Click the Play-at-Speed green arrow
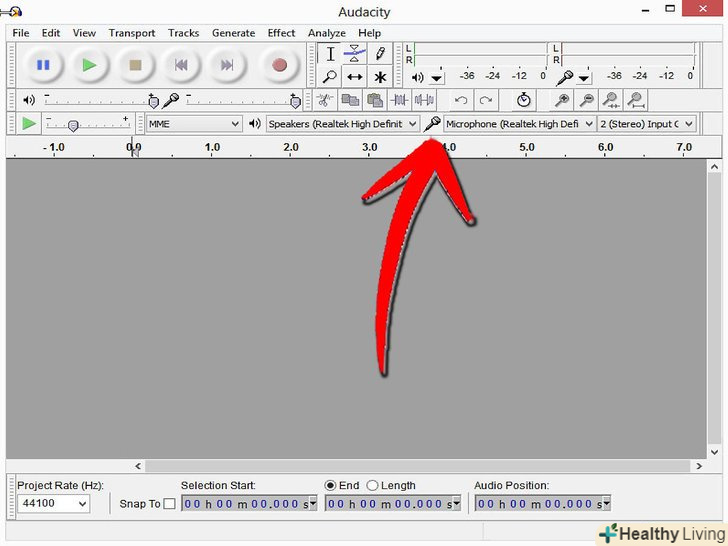728x546 pixels. click(x=29, y=124)
